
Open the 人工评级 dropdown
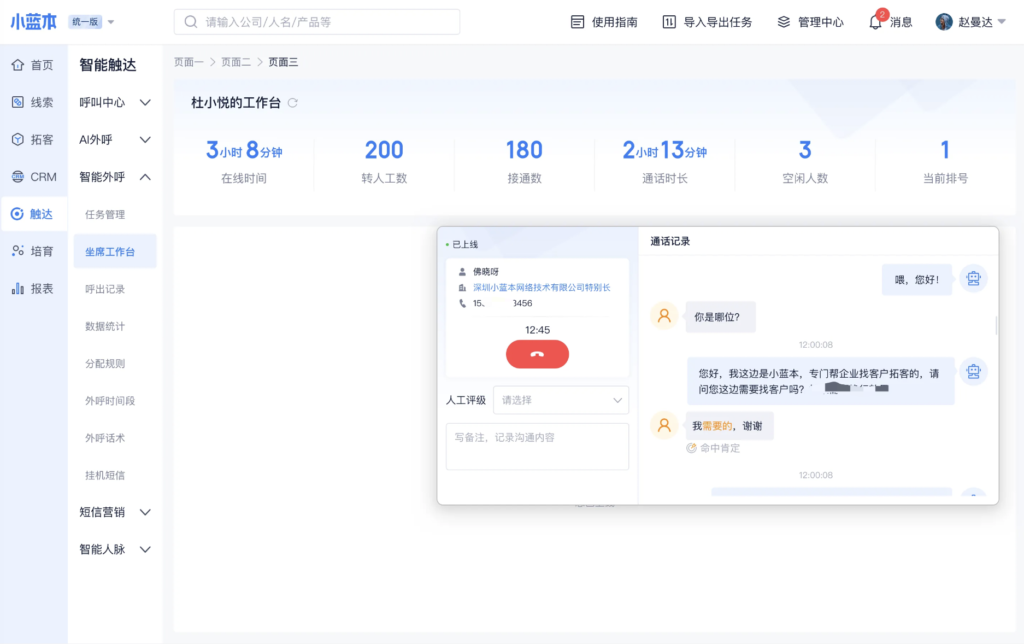point(561,400)
